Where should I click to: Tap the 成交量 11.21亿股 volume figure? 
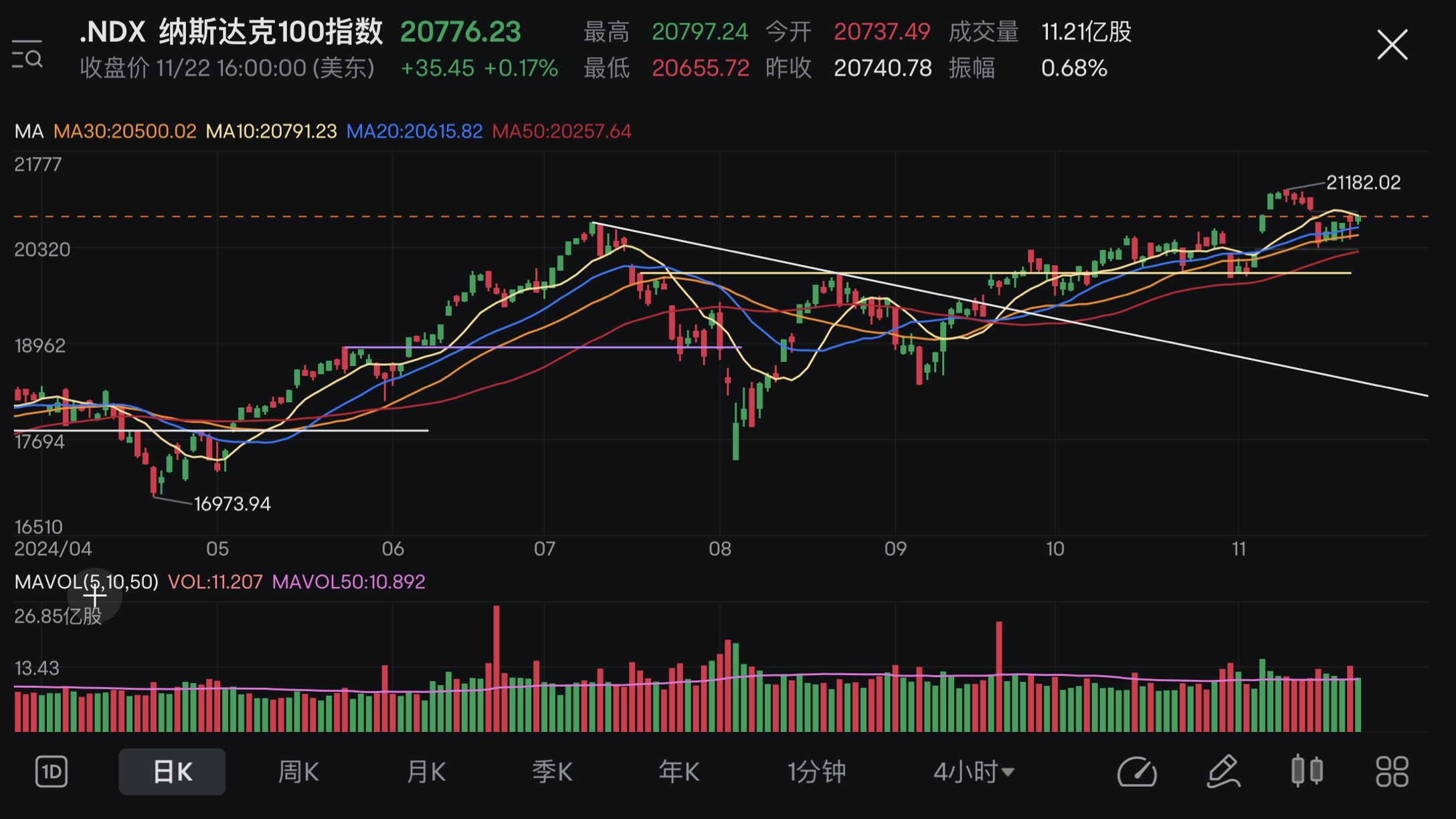click(1040, 32)
